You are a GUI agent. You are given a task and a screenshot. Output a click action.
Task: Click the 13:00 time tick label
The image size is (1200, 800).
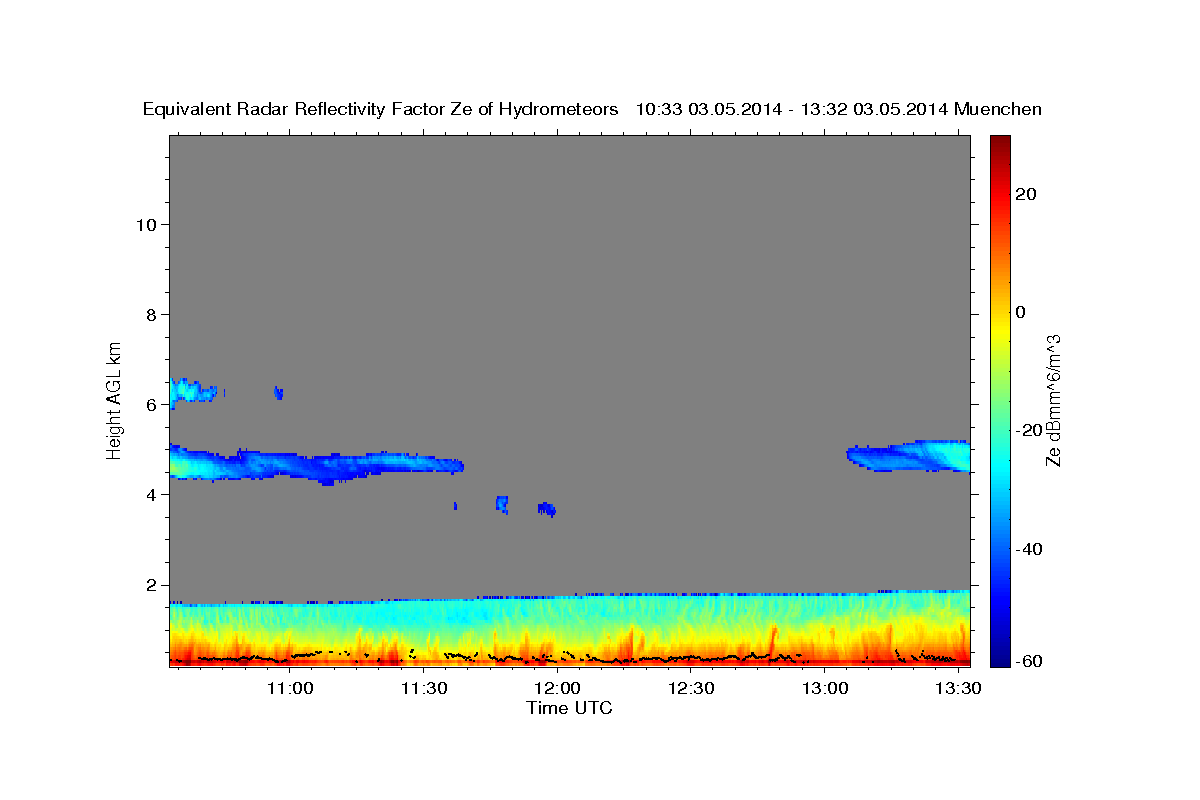(x=825, y=689)
